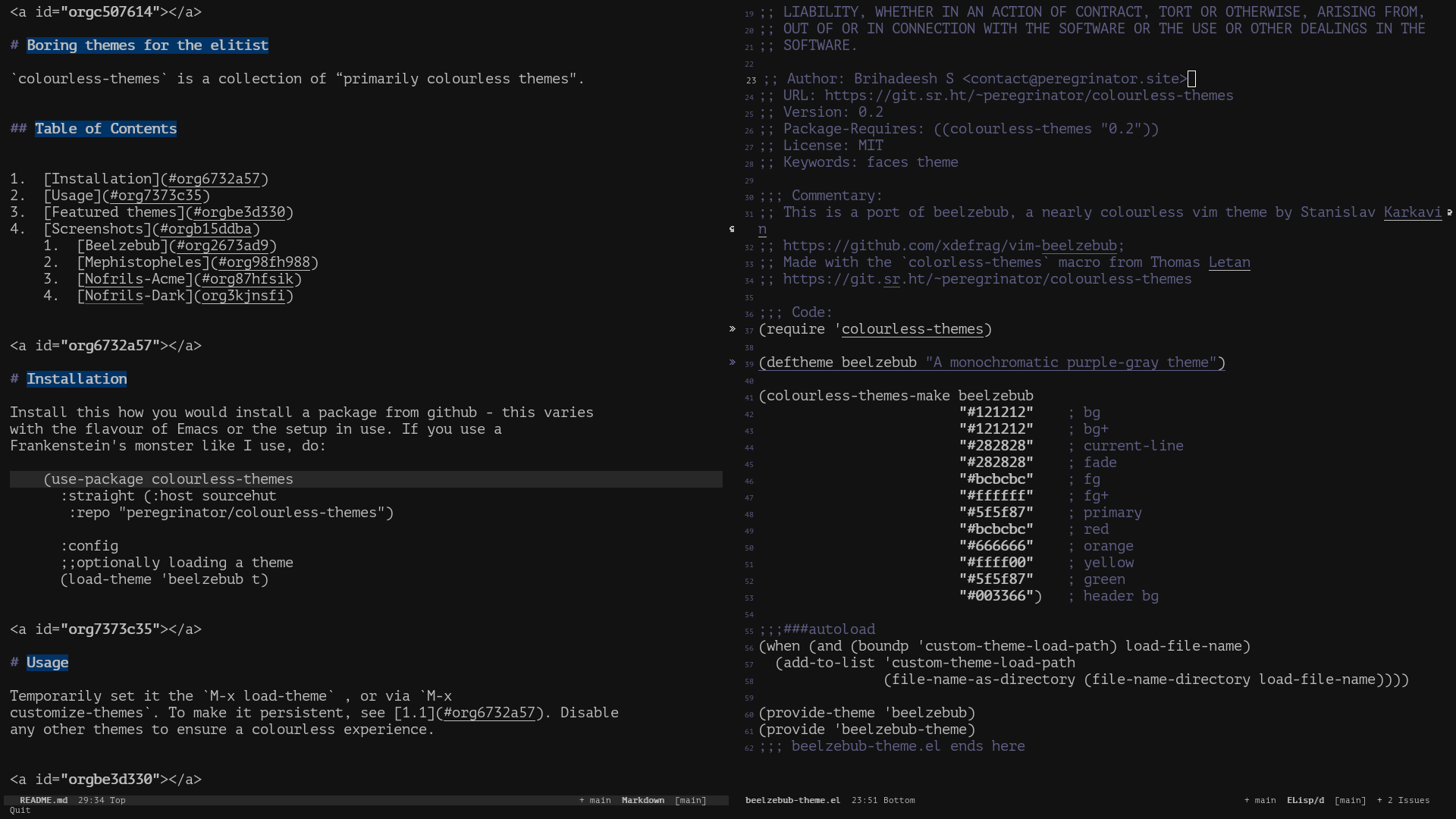
Task: Follow the #org6732a57 Installation link
Action: coord(215,179)
